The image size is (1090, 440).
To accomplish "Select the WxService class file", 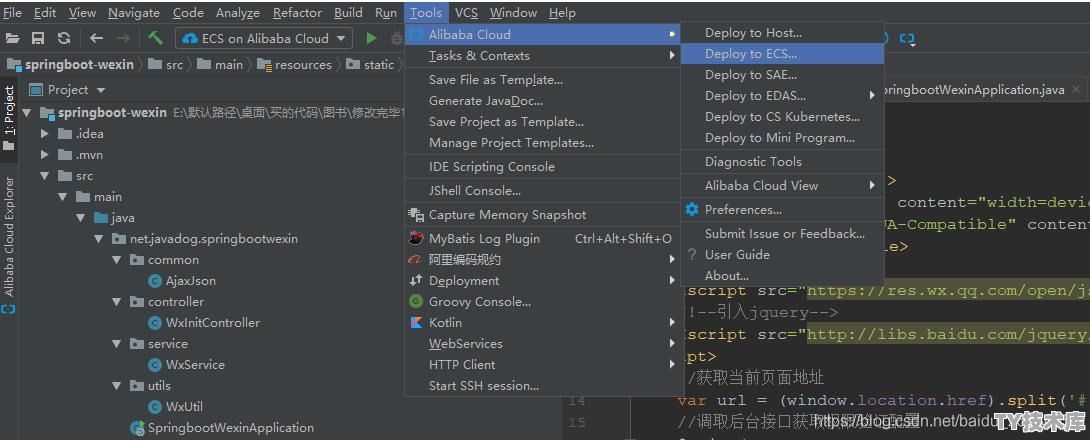I will (x=186, y=364).
